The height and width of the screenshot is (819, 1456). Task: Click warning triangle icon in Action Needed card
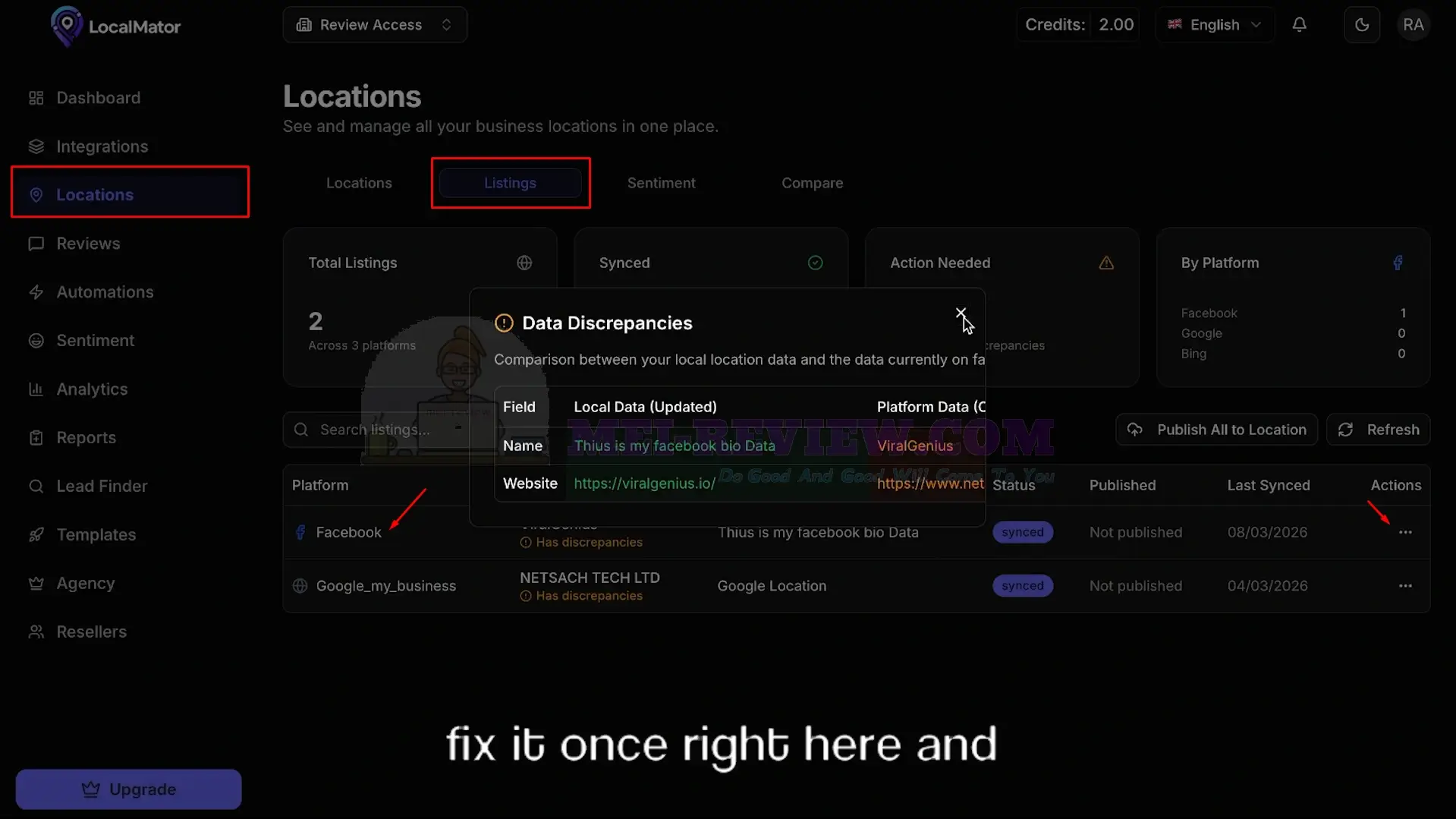coord(1106,263)
